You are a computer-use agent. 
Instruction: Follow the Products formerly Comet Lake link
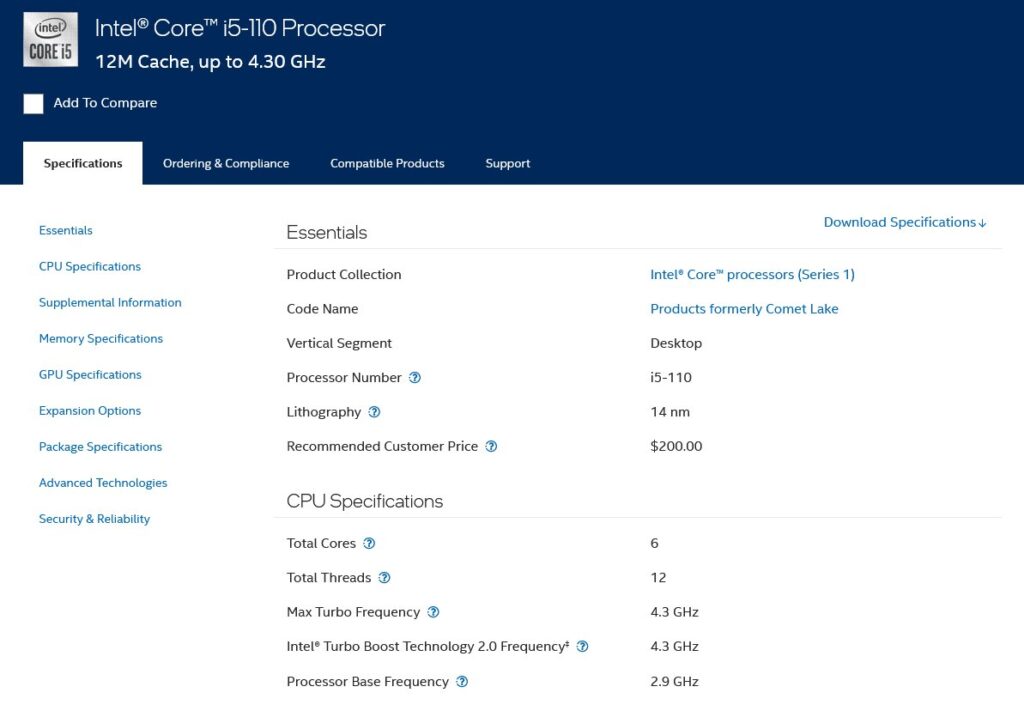click(744, 309)
